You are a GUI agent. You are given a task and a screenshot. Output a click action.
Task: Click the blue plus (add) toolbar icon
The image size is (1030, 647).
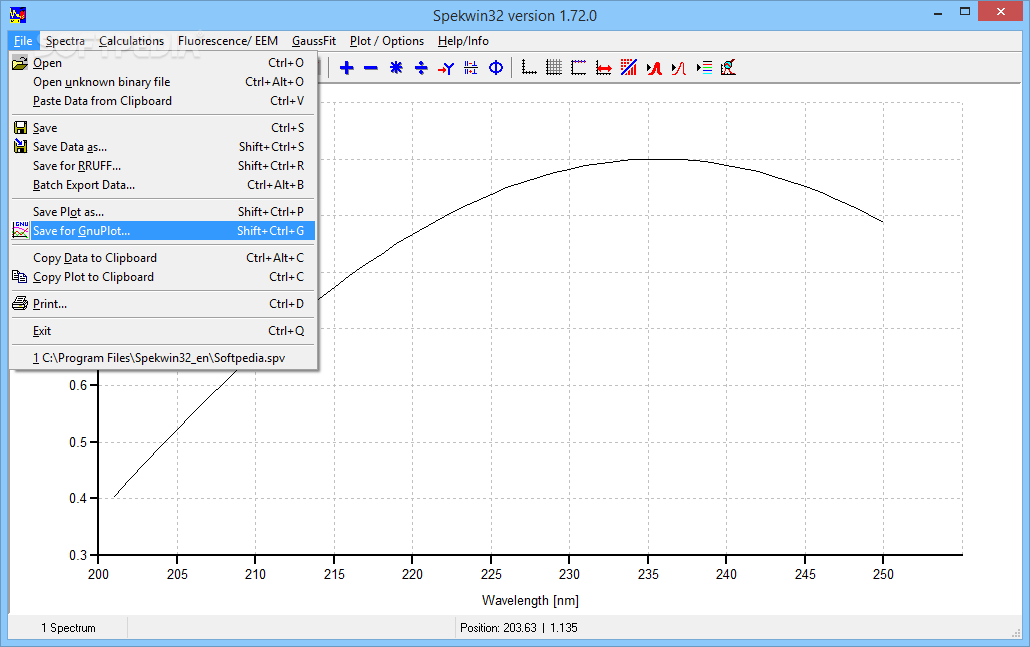347,68
